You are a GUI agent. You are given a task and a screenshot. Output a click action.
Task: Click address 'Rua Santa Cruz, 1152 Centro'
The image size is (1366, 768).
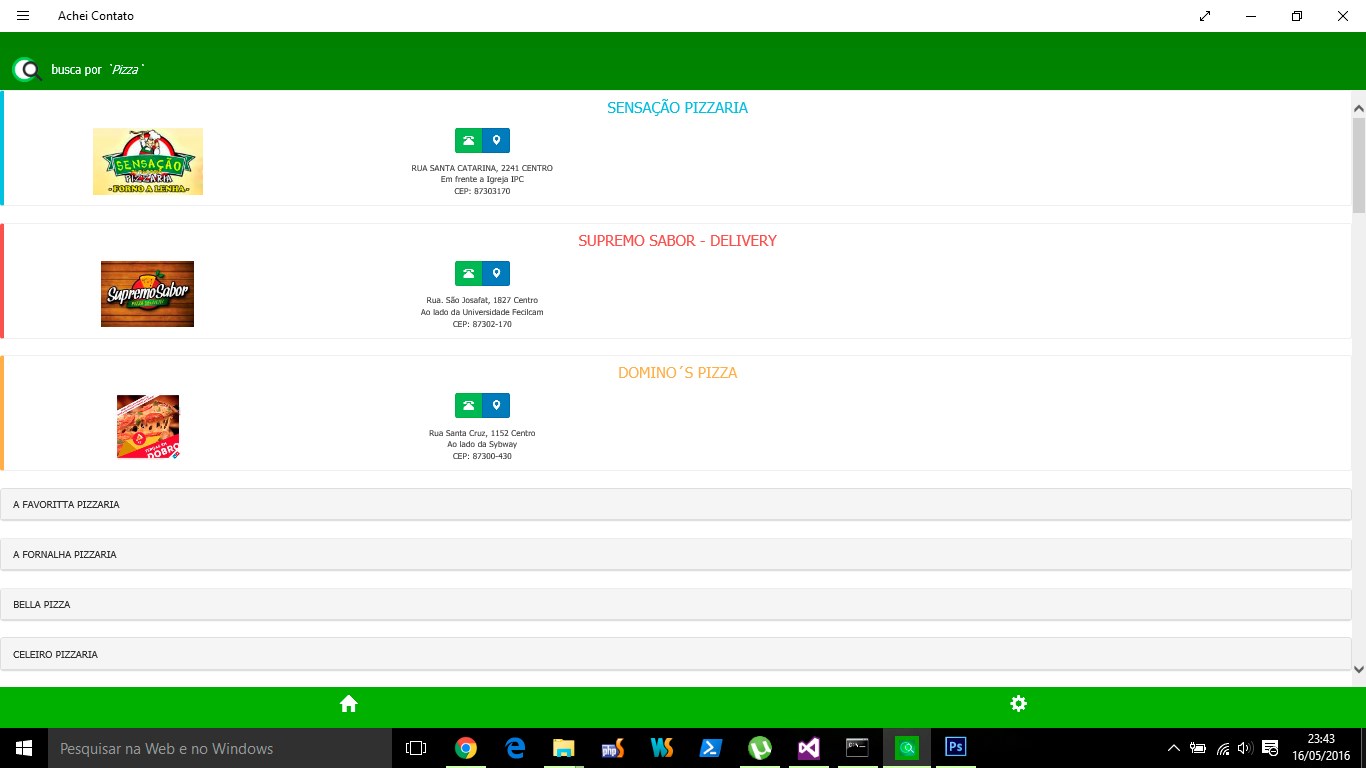(482, 433)
